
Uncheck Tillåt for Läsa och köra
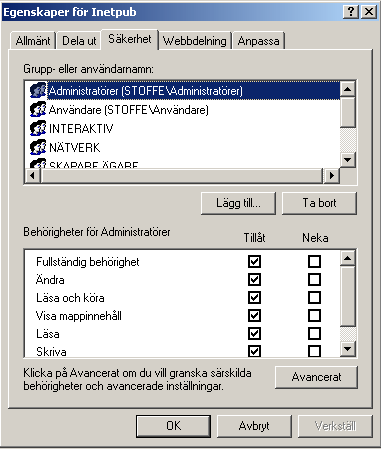254,297
